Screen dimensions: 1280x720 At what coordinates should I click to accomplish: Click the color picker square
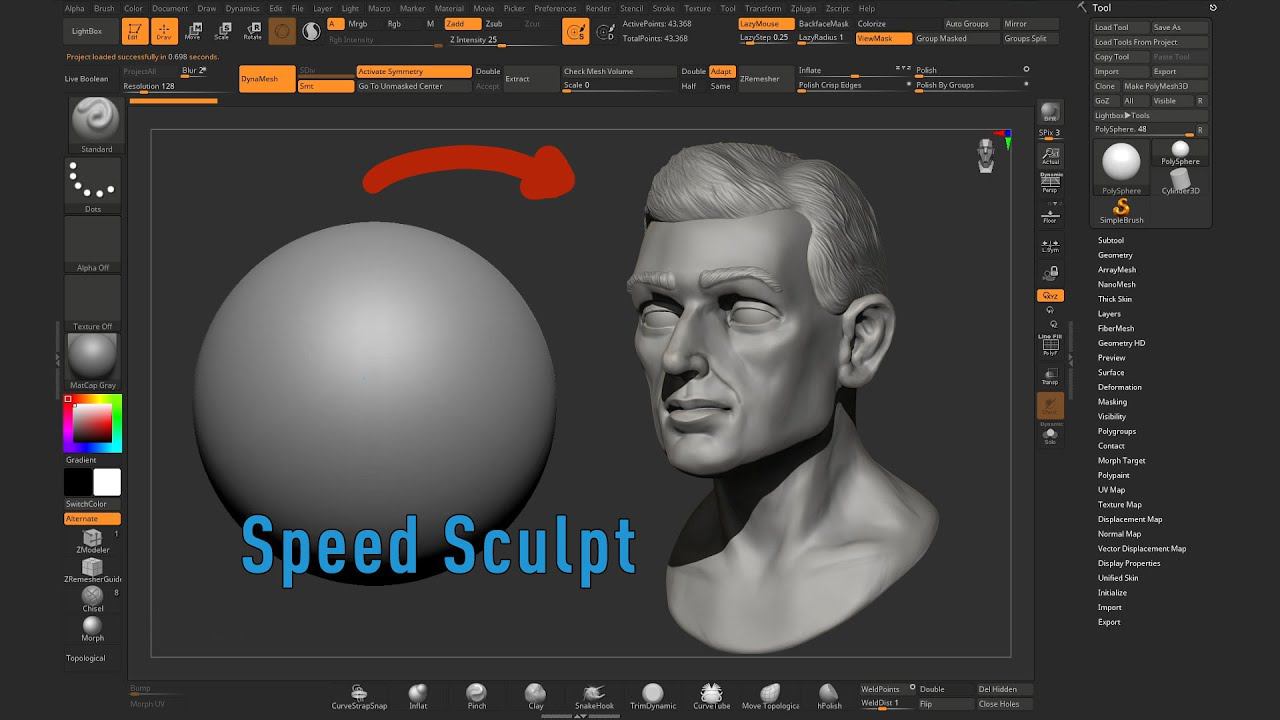click(x=93, y=423)
